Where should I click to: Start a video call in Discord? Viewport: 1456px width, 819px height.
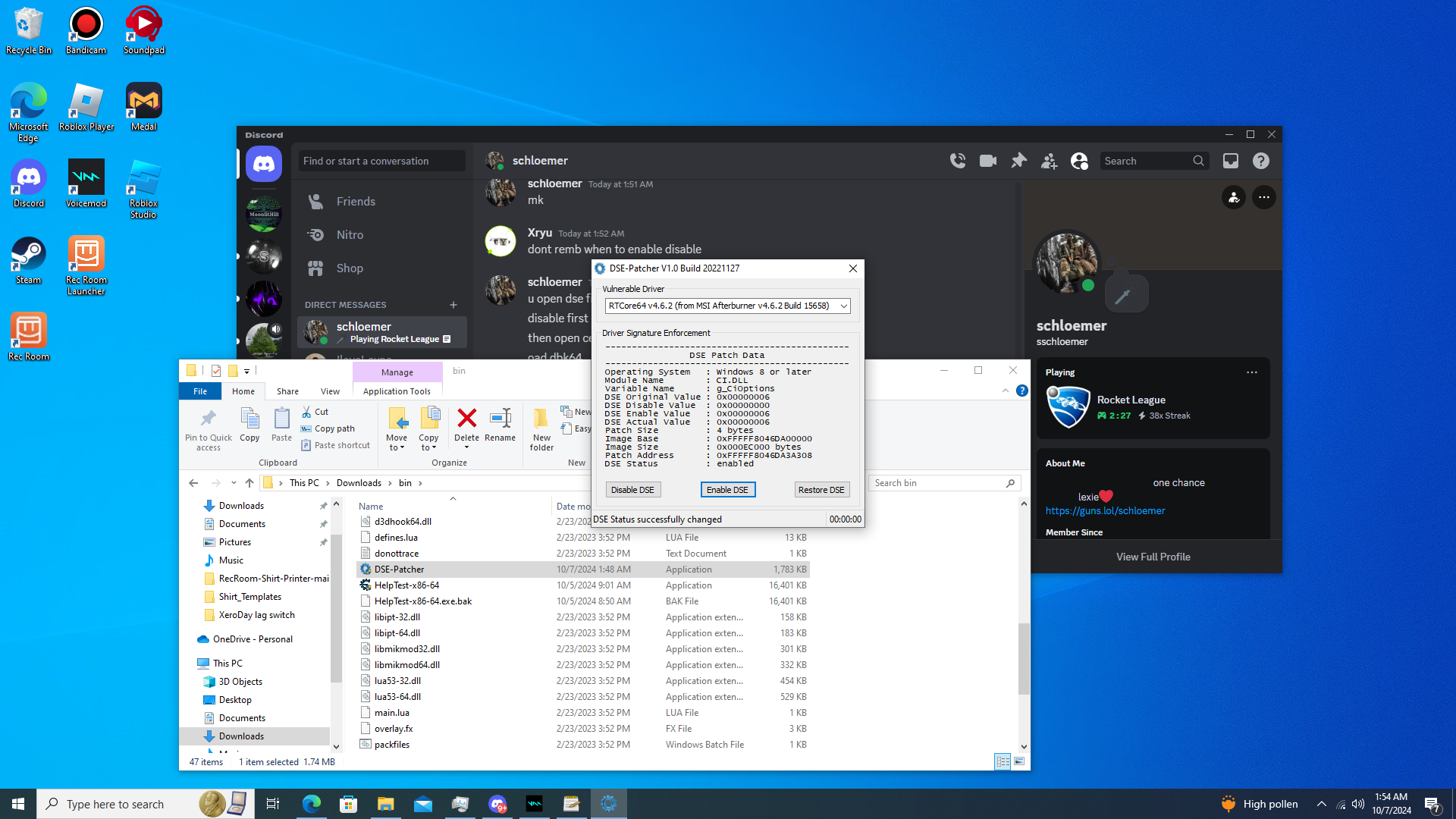click(987, 161)
